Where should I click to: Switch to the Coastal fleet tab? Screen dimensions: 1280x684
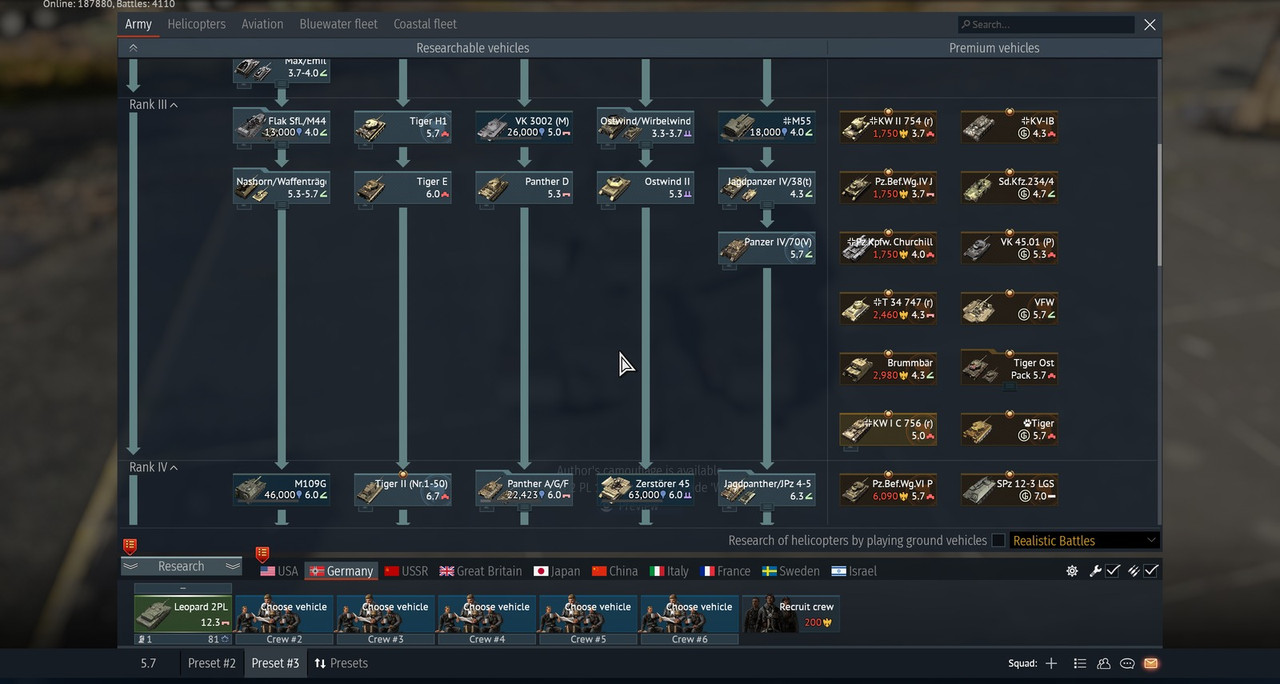pyautogui.click(x=425, y=24)
